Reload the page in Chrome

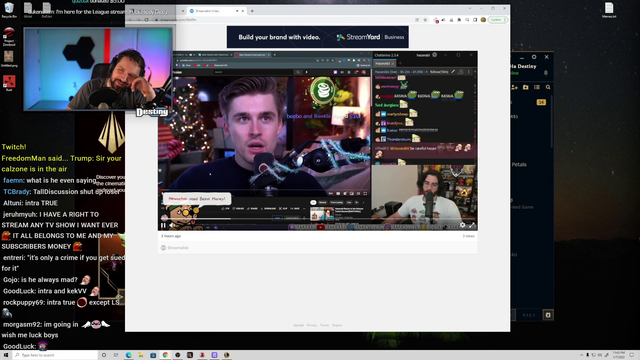(x=147, y=20)
